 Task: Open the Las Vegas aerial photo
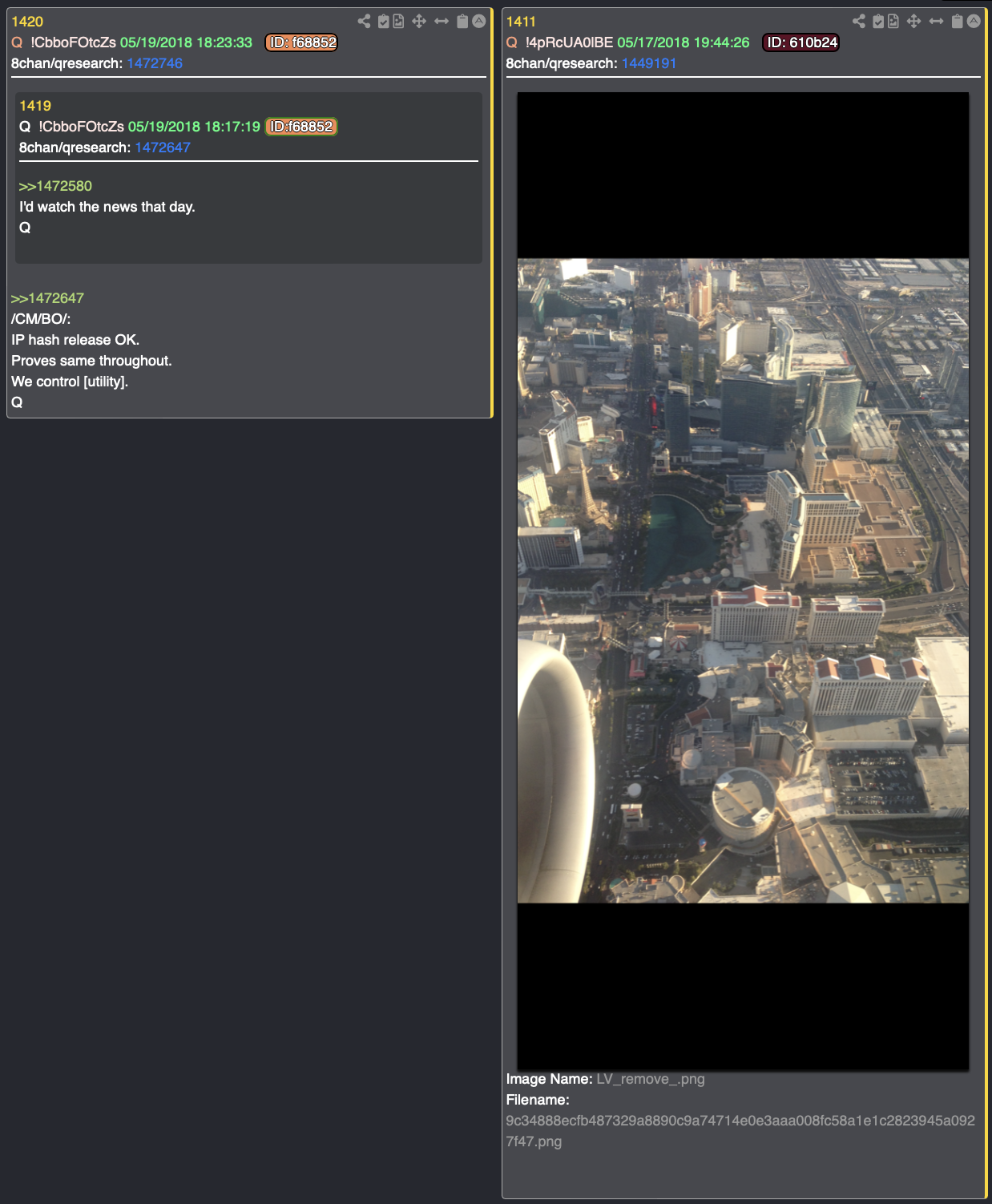pos(743,581)
